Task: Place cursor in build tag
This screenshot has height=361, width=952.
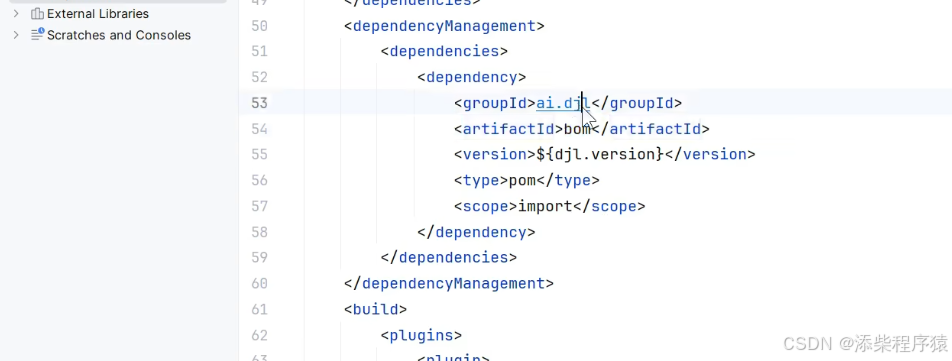Action: tap(375, 309)
